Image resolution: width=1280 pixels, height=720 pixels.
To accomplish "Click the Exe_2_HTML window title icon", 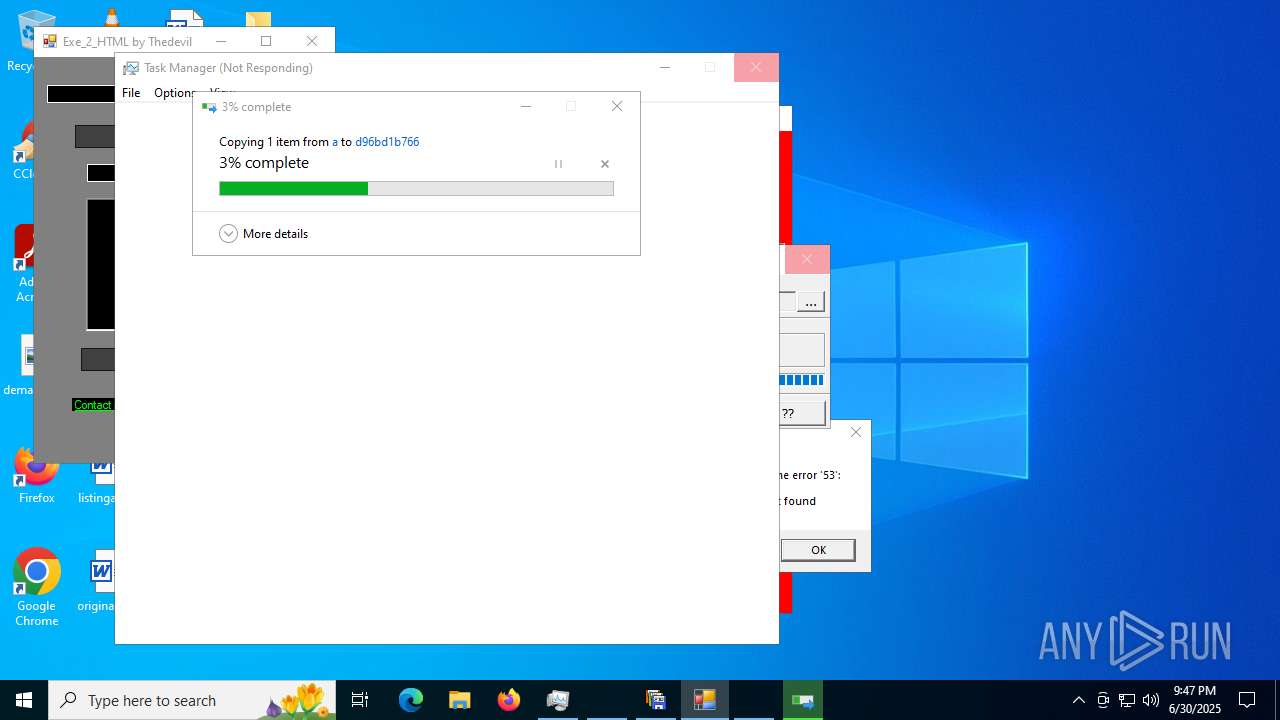I will tap(50, 41).
